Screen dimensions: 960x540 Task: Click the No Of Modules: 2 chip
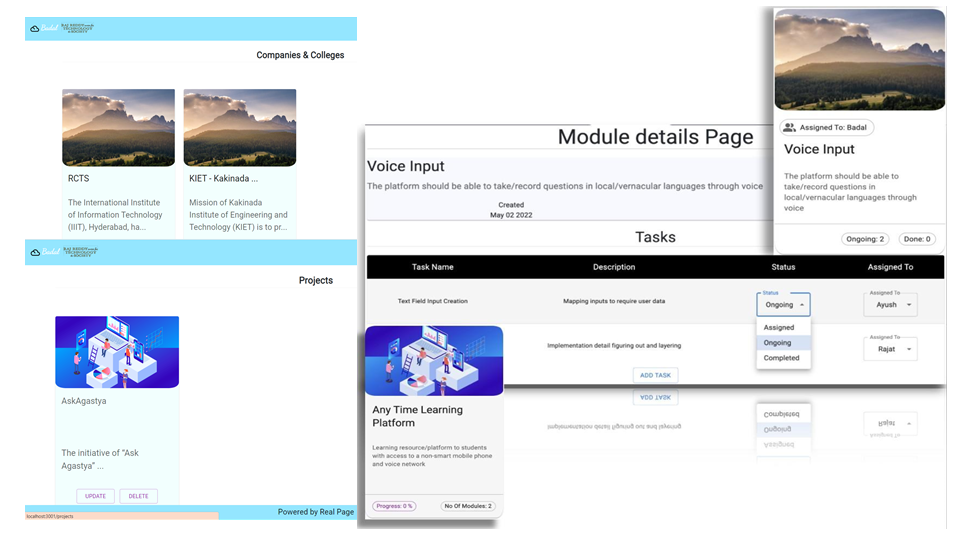pos(468,506)
